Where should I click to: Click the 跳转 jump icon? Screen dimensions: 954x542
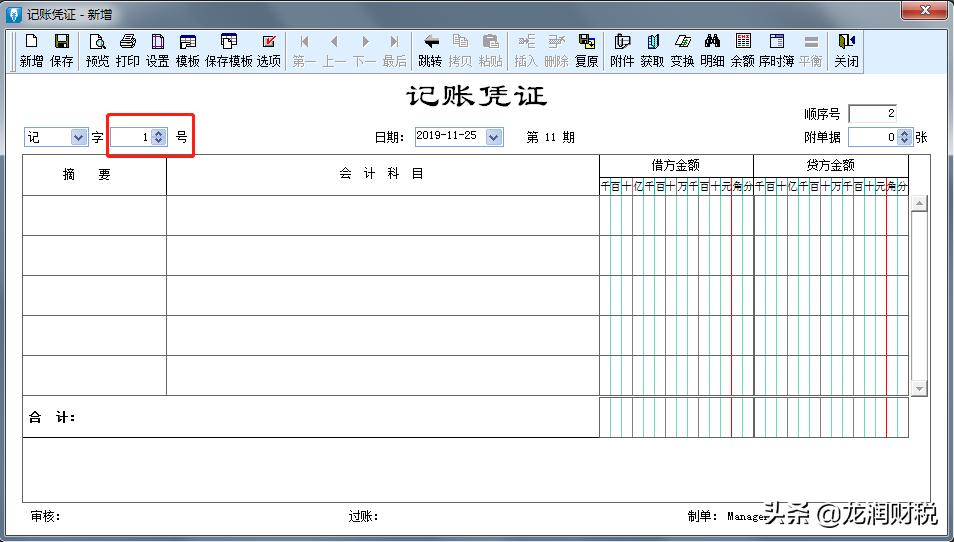pos(430,50)
